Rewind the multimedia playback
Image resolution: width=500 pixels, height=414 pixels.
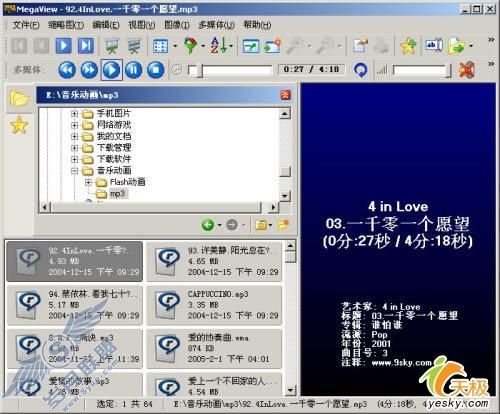[67, 70]
